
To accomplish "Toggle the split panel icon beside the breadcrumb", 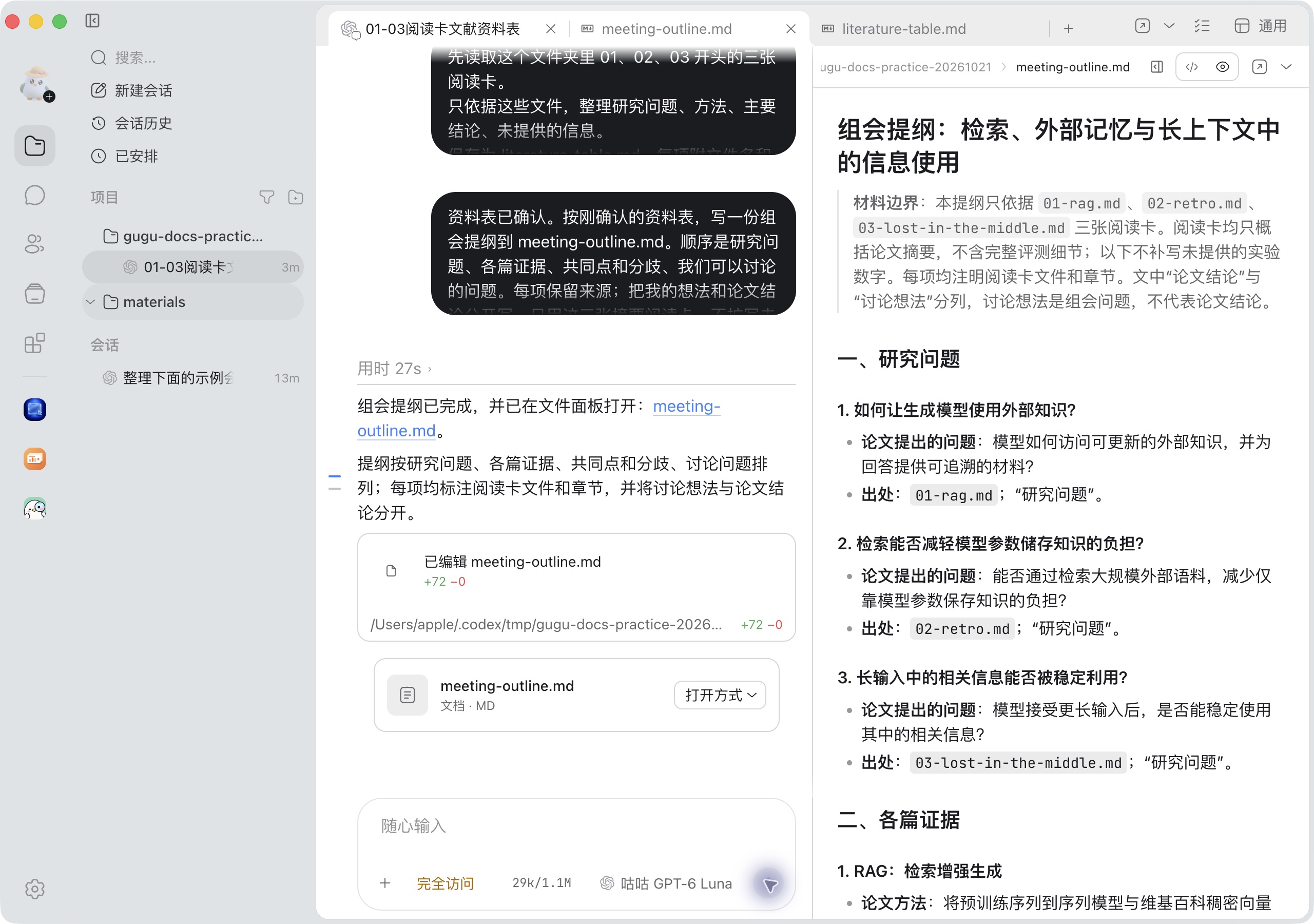I will tap(1156, 67).
